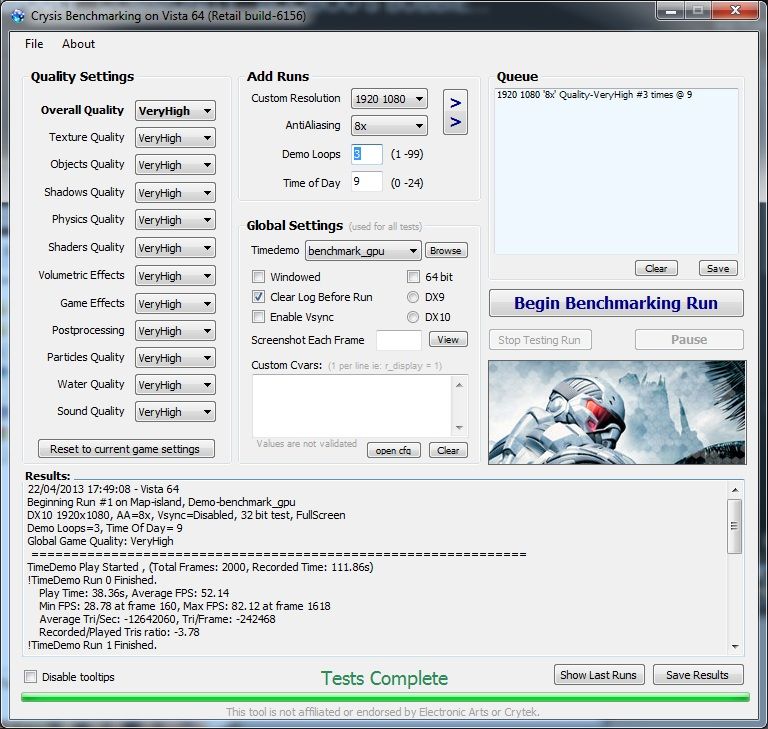768x729 pixels.
Task: Open the File menu
Action: [34, 44]
